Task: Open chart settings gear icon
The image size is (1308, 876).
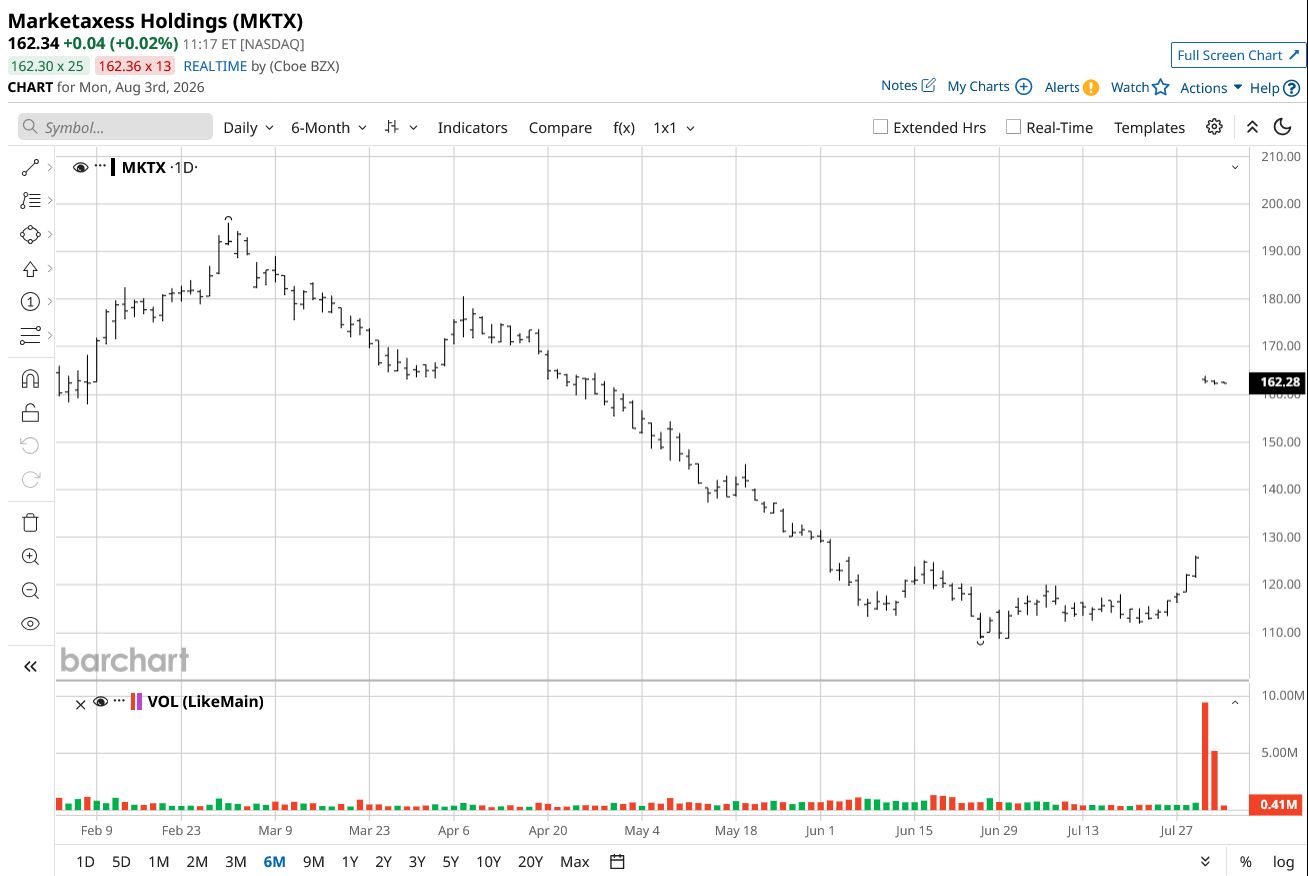Action: [1214, 127]
